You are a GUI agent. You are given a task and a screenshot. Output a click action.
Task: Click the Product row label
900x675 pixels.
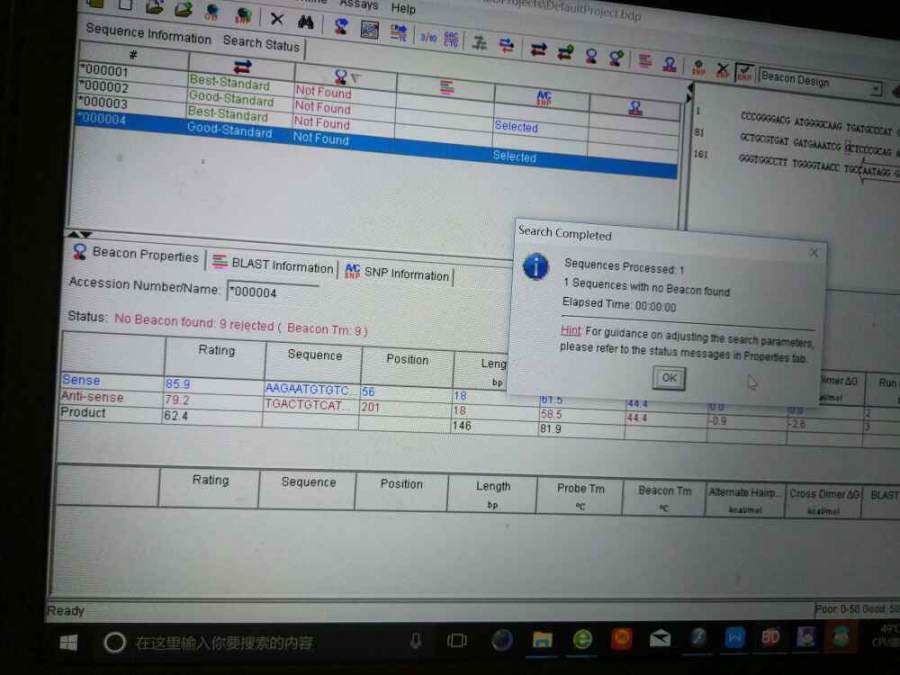[x=83, y=412]
